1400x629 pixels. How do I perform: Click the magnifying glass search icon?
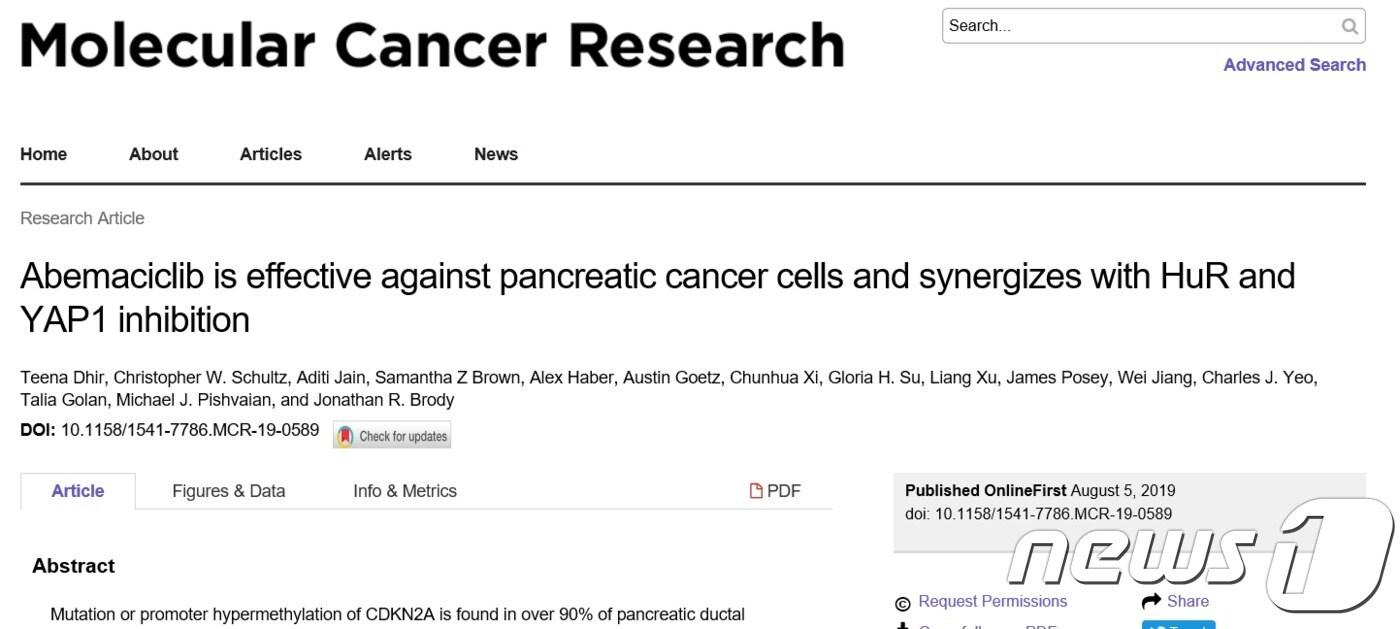click(x=1349, y=26)
